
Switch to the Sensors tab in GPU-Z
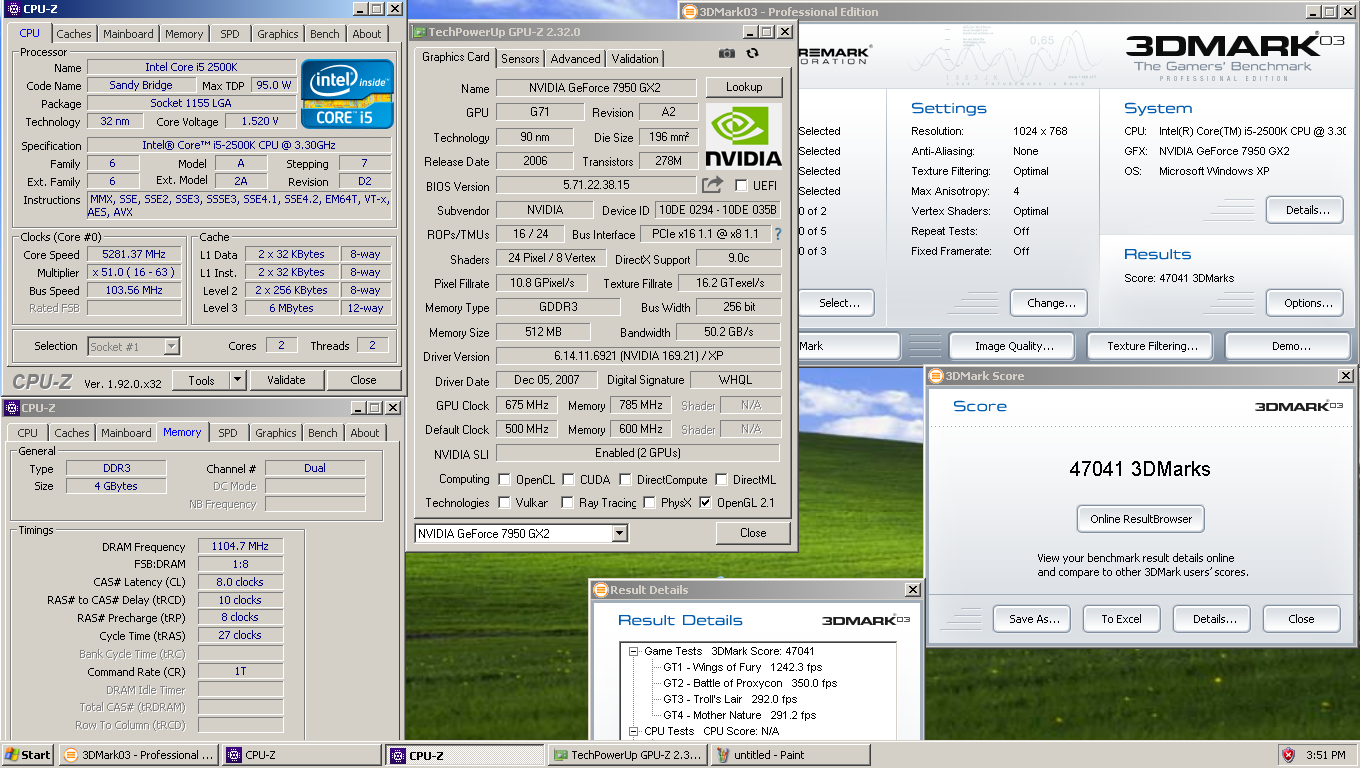point(520,59)
